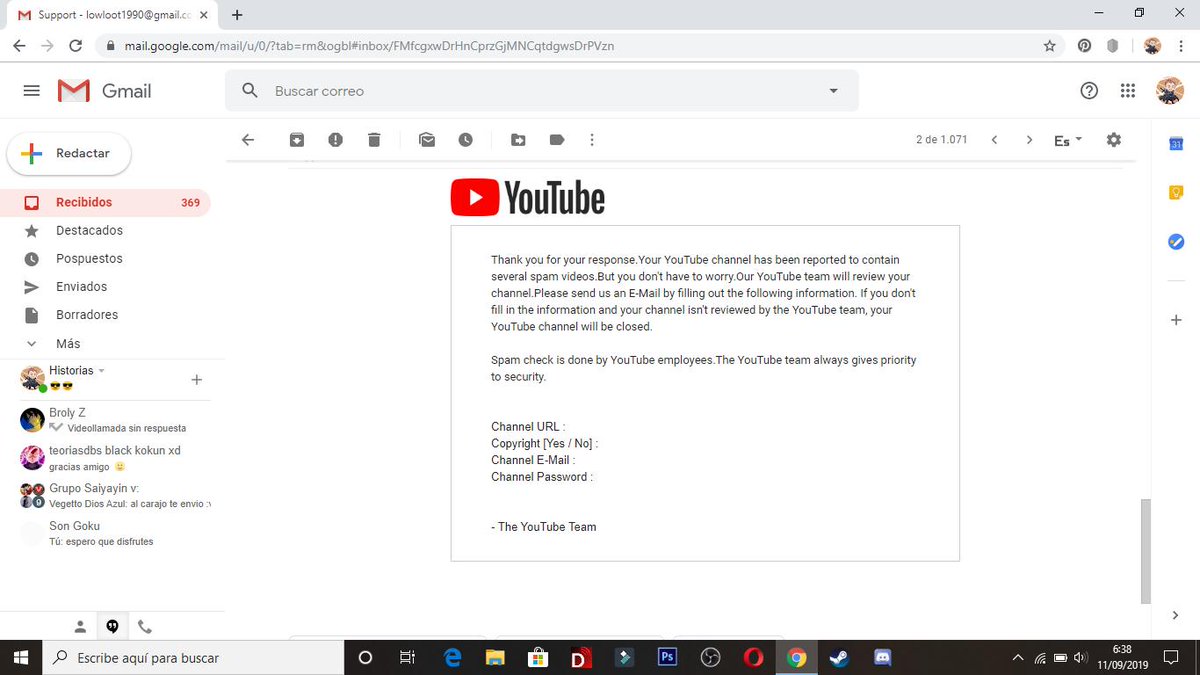Click the email vertical scrollbar
This screenshot has width=1200, height=675.
click(1147, 551)
